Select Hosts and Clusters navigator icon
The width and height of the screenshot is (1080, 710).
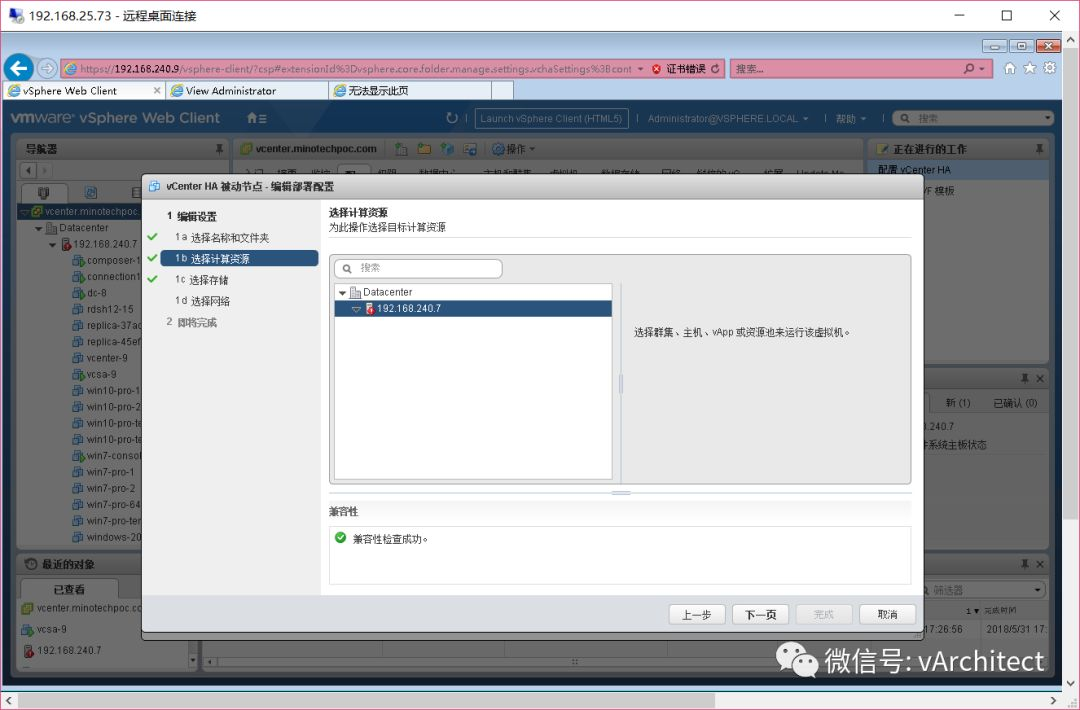coord(43,193)
